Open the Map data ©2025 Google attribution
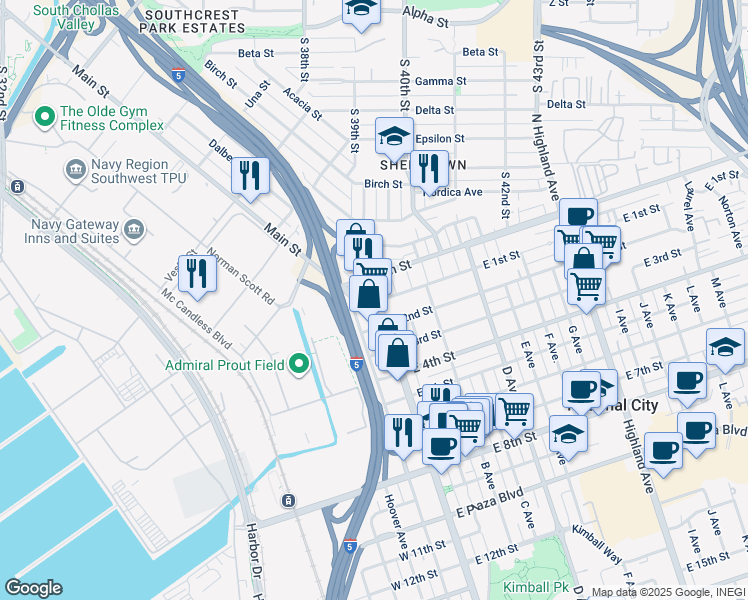This screenshot has height=600, width=748. (669, 593)
